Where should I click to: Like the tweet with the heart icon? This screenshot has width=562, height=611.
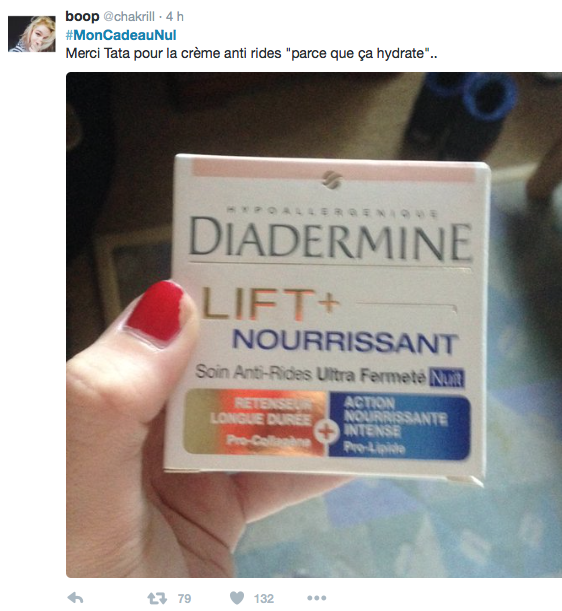237,598
